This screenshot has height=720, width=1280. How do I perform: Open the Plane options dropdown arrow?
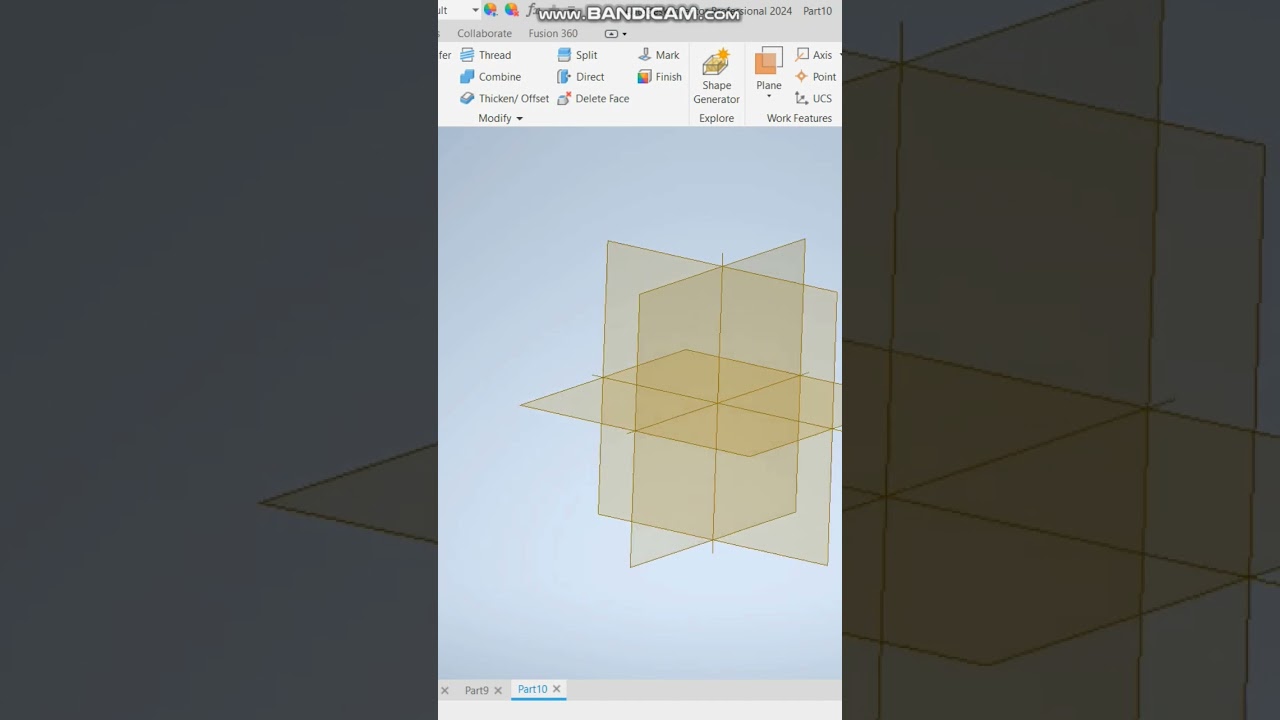[x=769, y=97]
